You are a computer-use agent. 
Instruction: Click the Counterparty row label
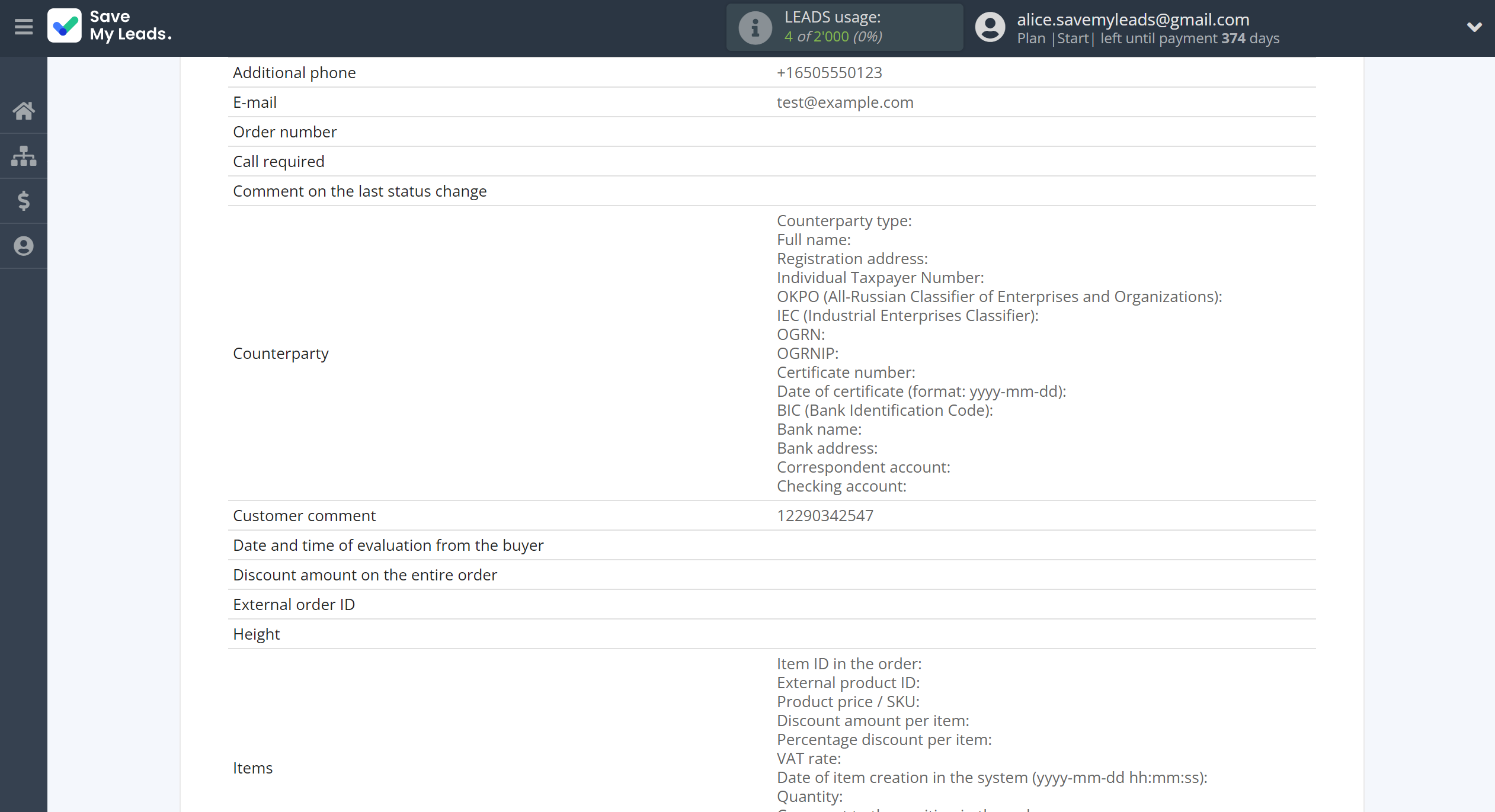click(x=281, y=354)
